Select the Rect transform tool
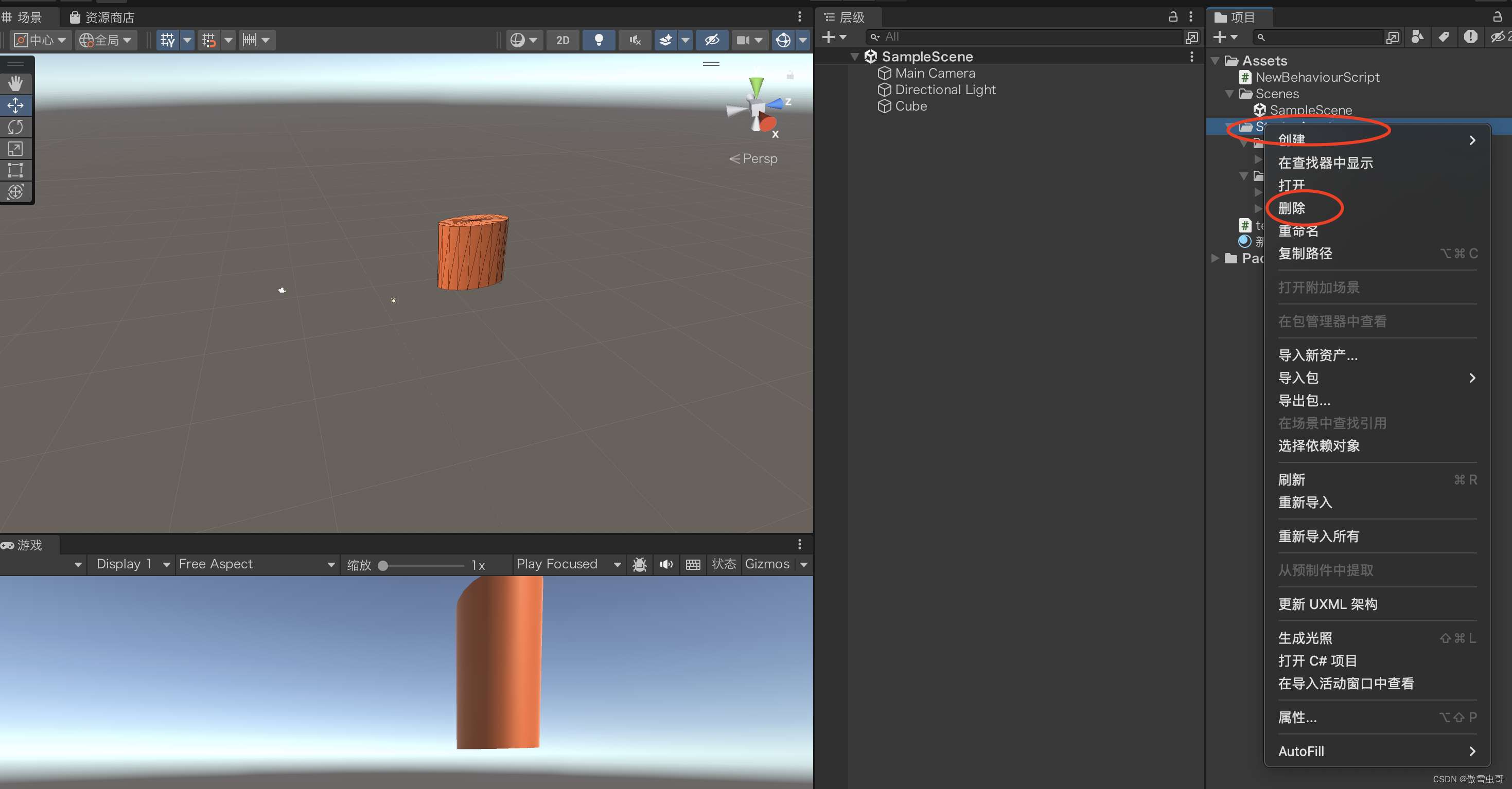The height and width of the screenshot is (789, 1512). point(15,170)
